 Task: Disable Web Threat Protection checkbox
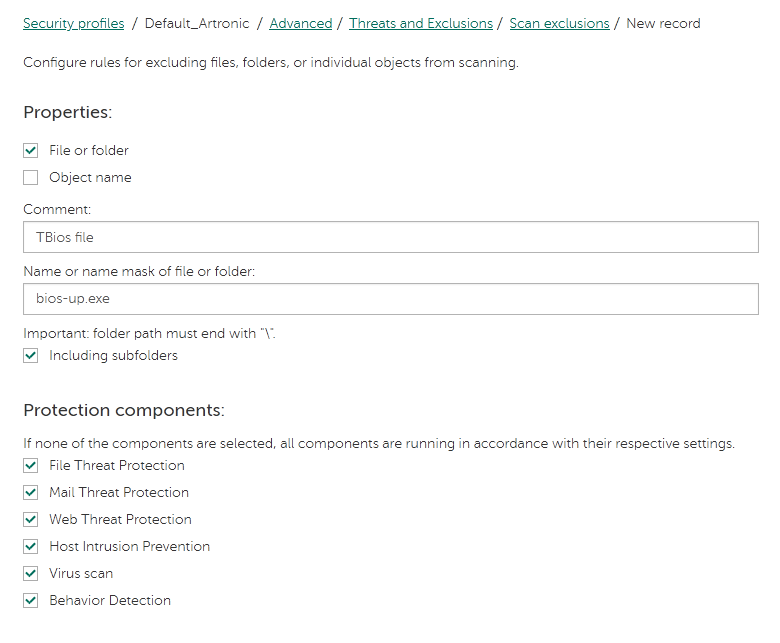click(x=30, y=519)
